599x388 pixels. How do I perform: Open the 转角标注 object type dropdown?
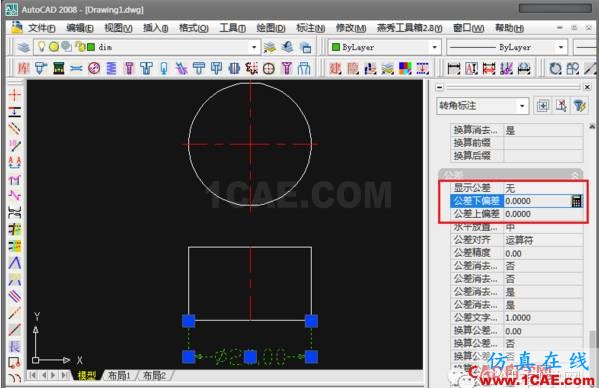522,106
